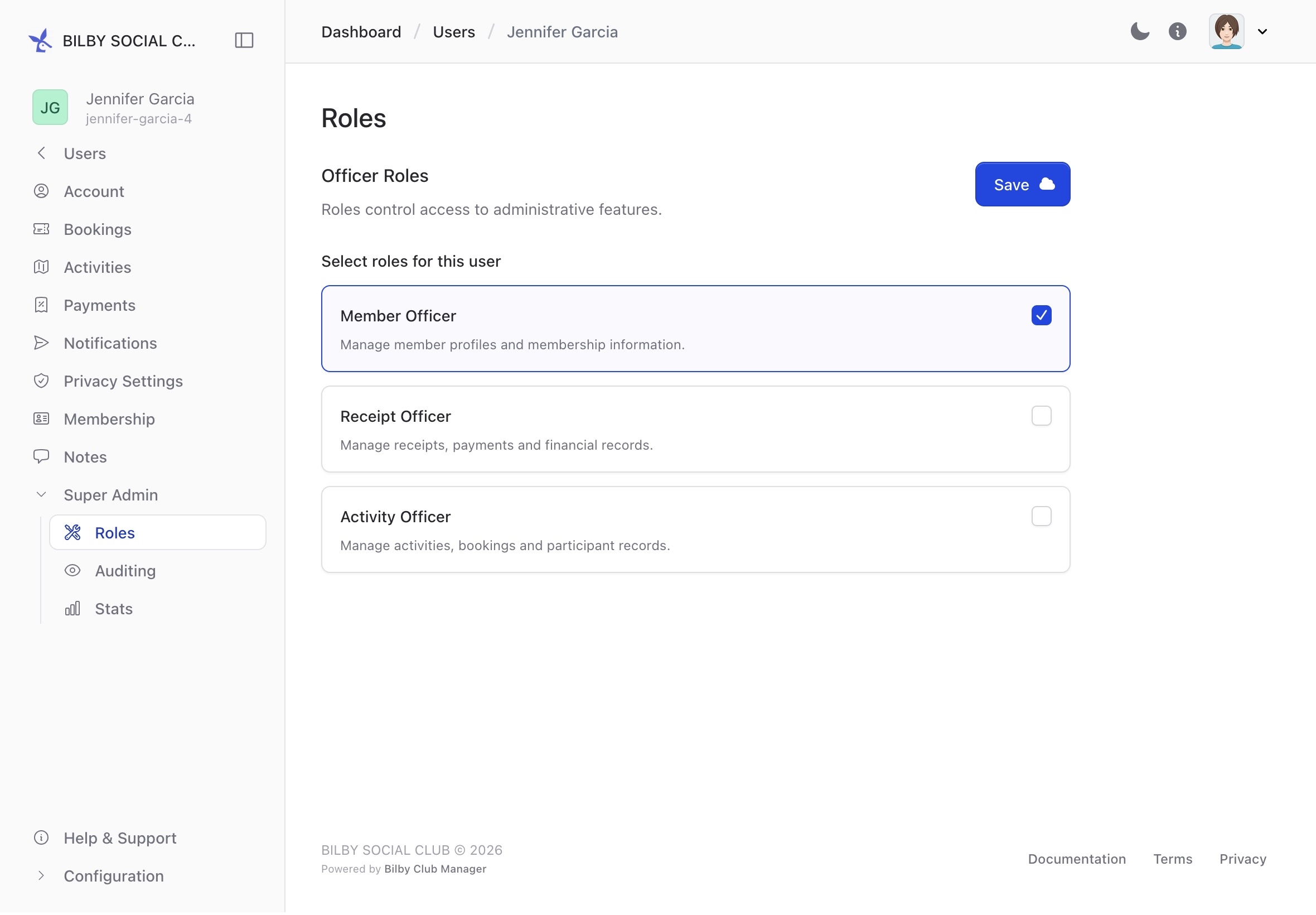The image size is (1316, 915).
Task: Open Stats under Super Admin
Action: (114, 608)
